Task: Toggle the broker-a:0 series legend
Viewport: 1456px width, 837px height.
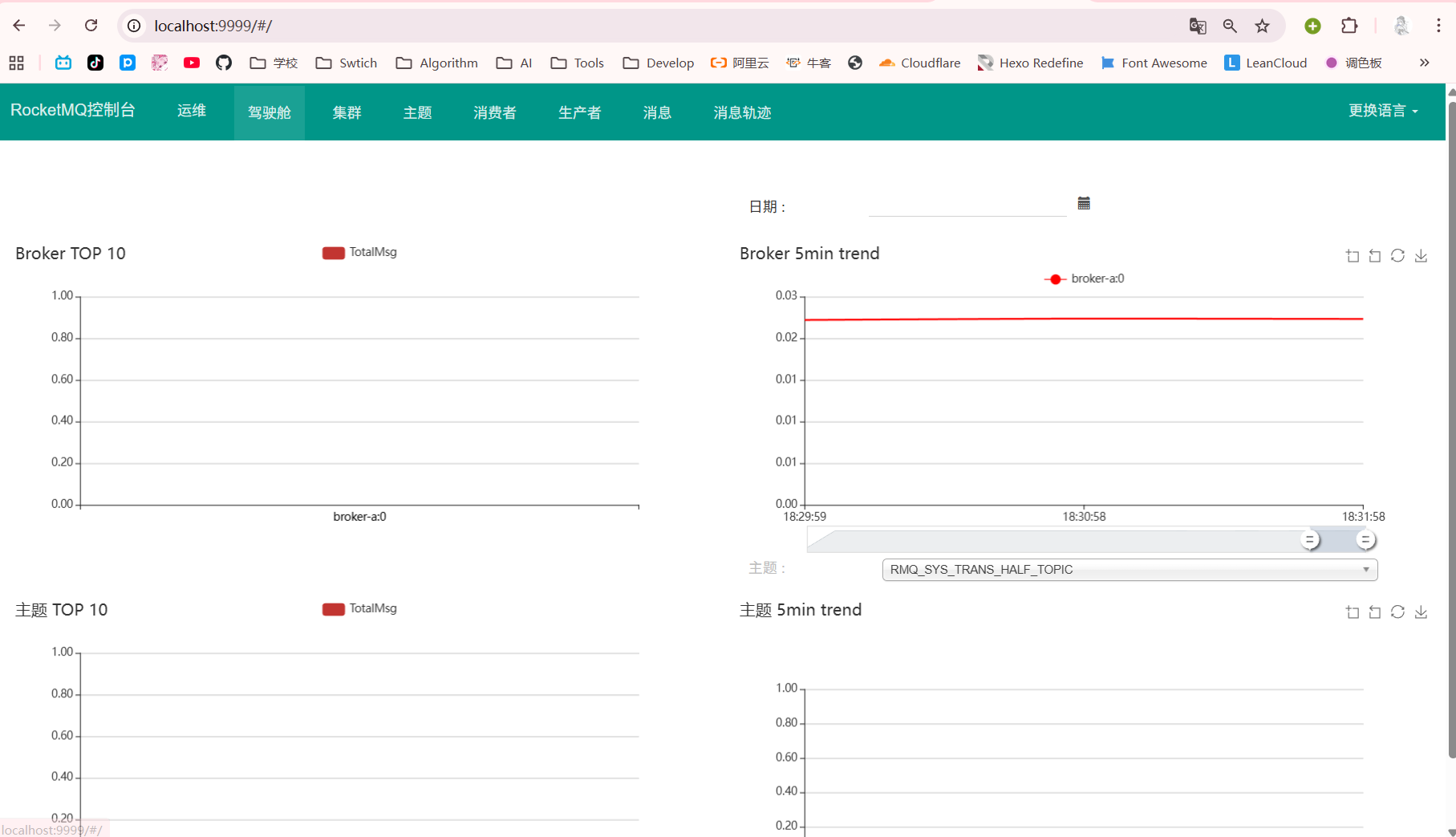Action: [x=1084, y=278]
